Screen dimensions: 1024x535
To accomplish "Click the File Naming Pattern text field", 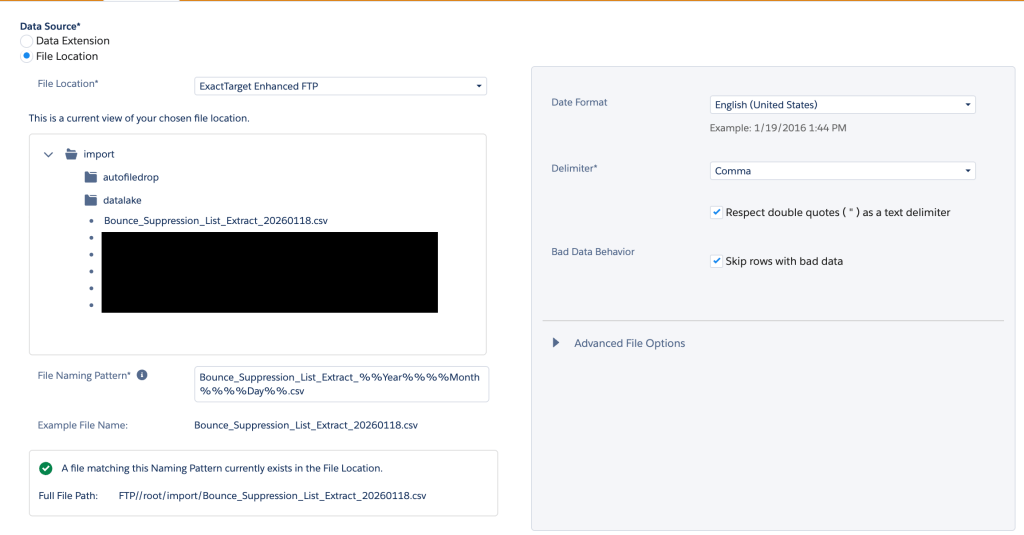I will (x=340, y=384).
